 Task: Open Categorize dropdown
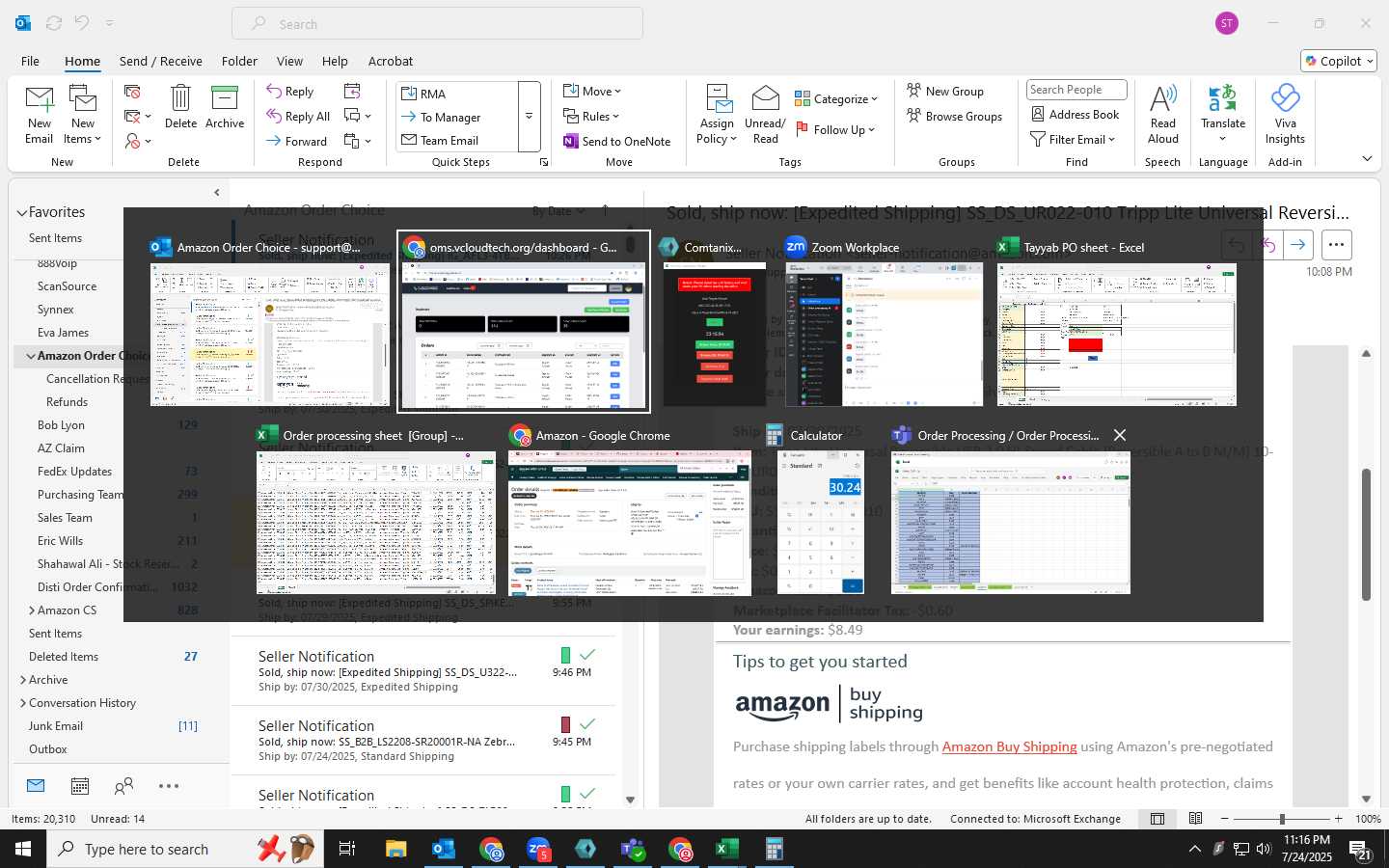click(x=836, y=98)
